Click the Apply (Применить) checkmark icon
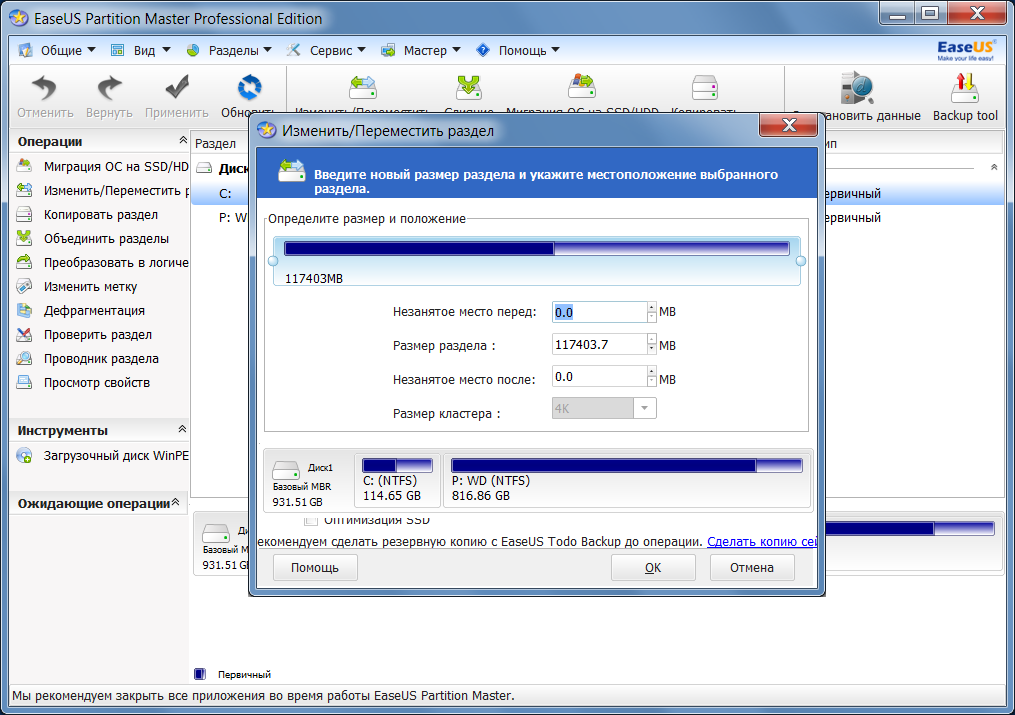 click(x=177, y=87)
